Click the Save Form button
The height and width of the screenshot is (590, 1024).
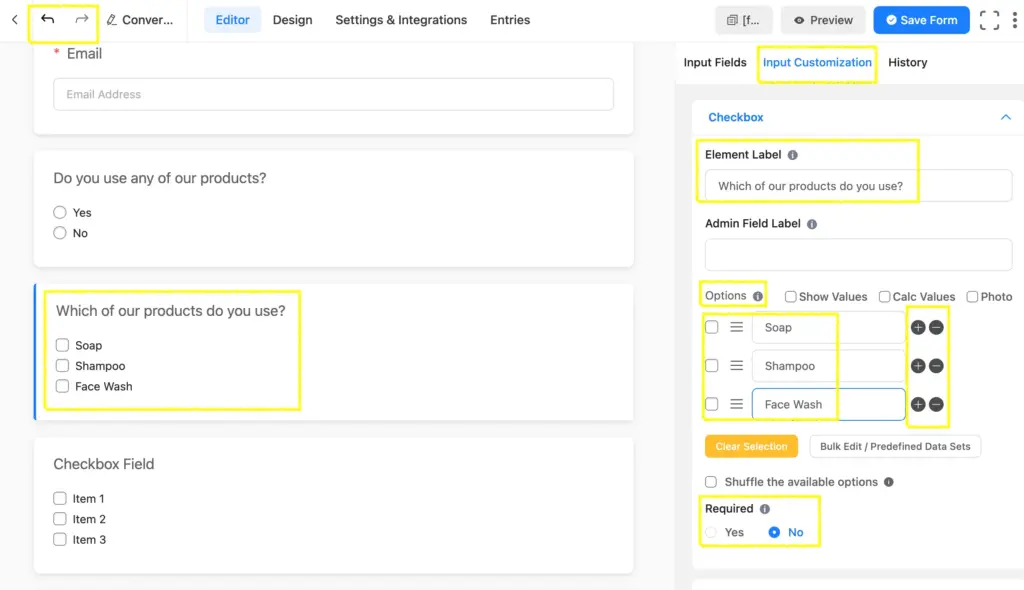point(920,19)
